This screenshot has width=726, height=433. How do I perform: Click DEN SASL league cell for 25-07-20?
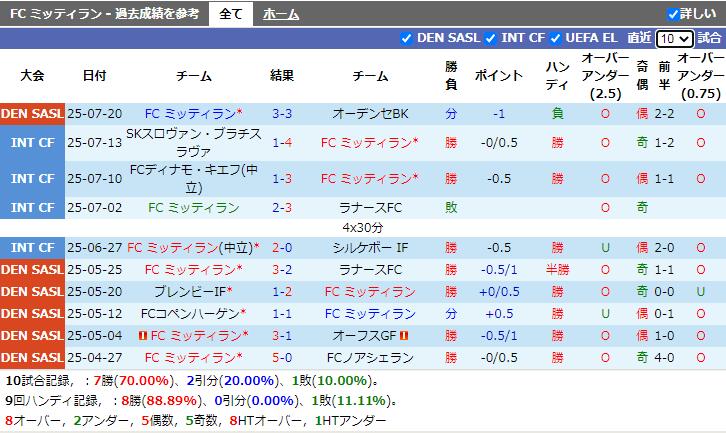point(32,113)
